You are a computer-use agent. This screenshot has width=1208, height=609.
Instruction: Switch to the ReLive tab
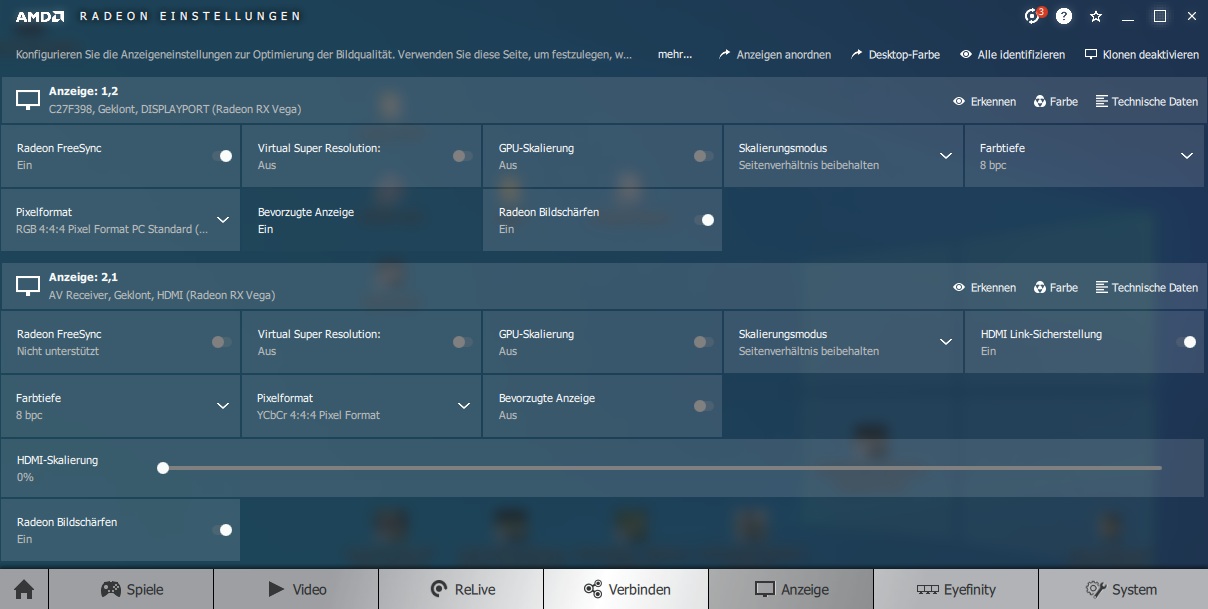pyautogui.click(x=461, y=589)
